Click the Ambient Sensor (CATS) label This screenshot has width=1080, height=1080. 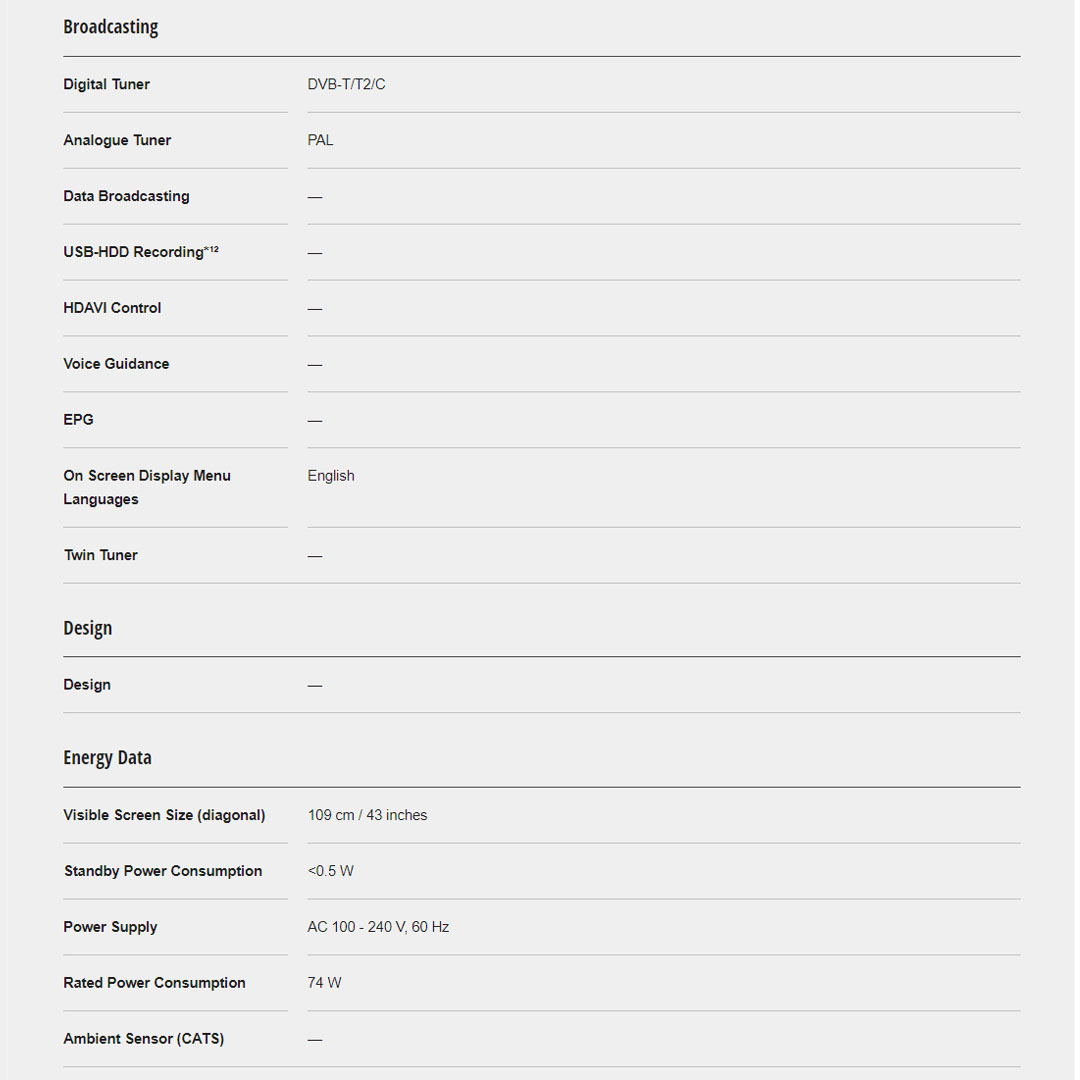[x=143, y=1039]
